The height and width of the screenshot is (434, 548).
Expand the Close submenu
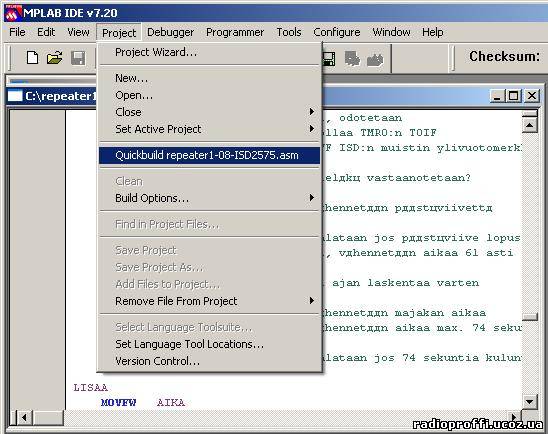tap(209, 112)
